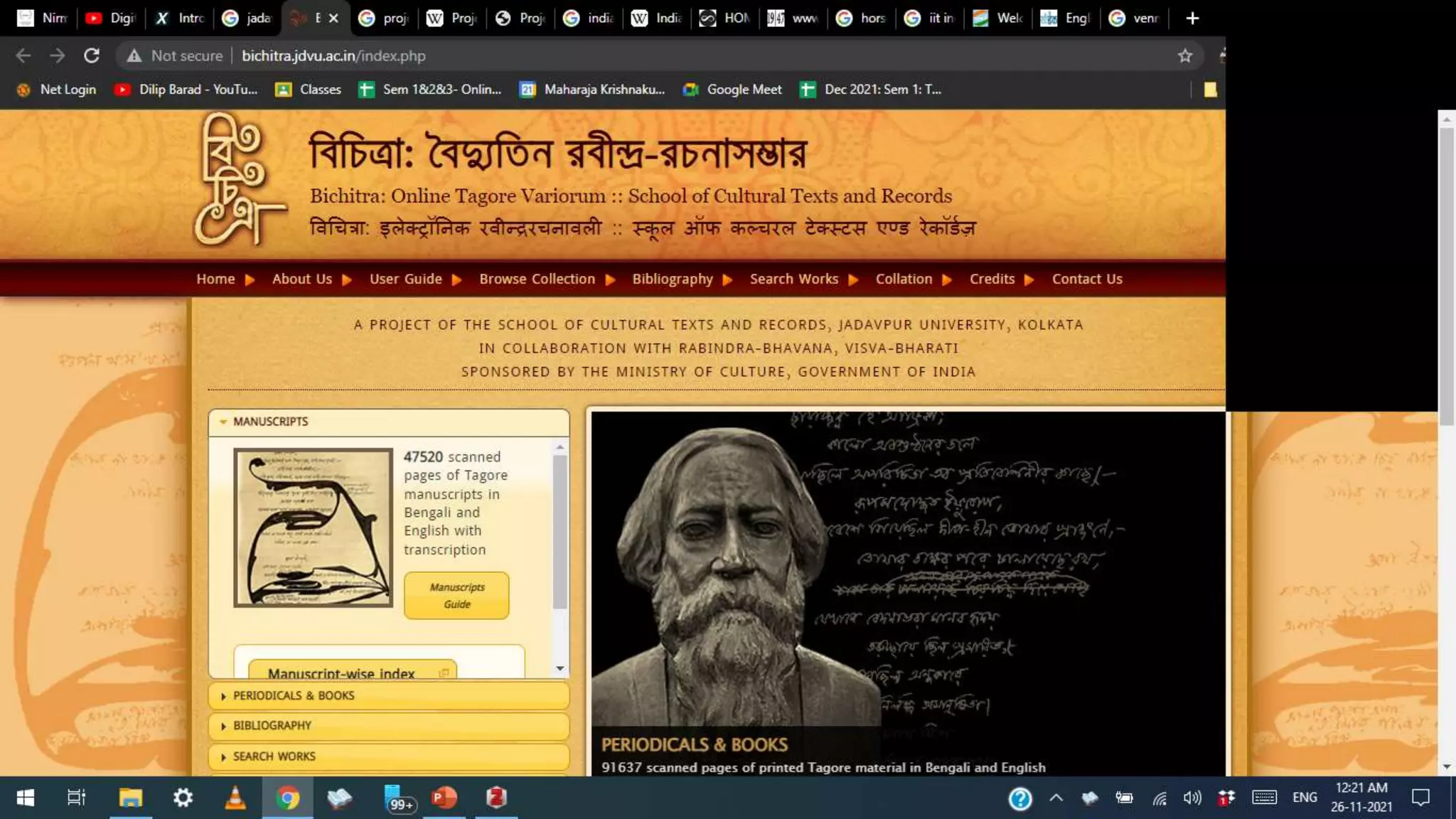Expand the Periodicals & Books section

click(294, 696)
